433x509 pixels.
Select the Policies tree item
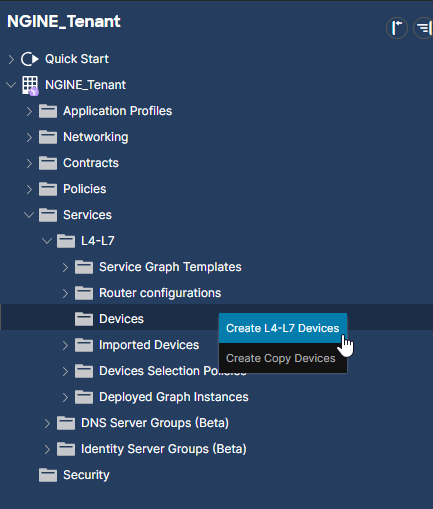coord(85,189)
